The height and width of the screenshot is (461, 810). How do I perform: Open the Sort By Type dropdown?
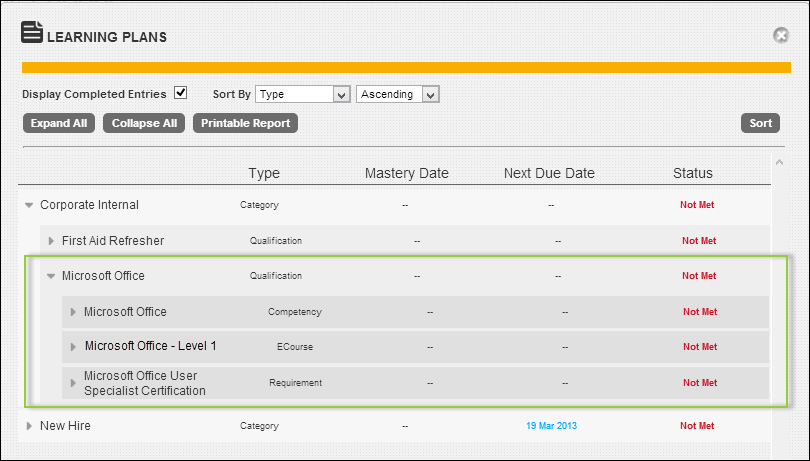[x=301, y=94]
